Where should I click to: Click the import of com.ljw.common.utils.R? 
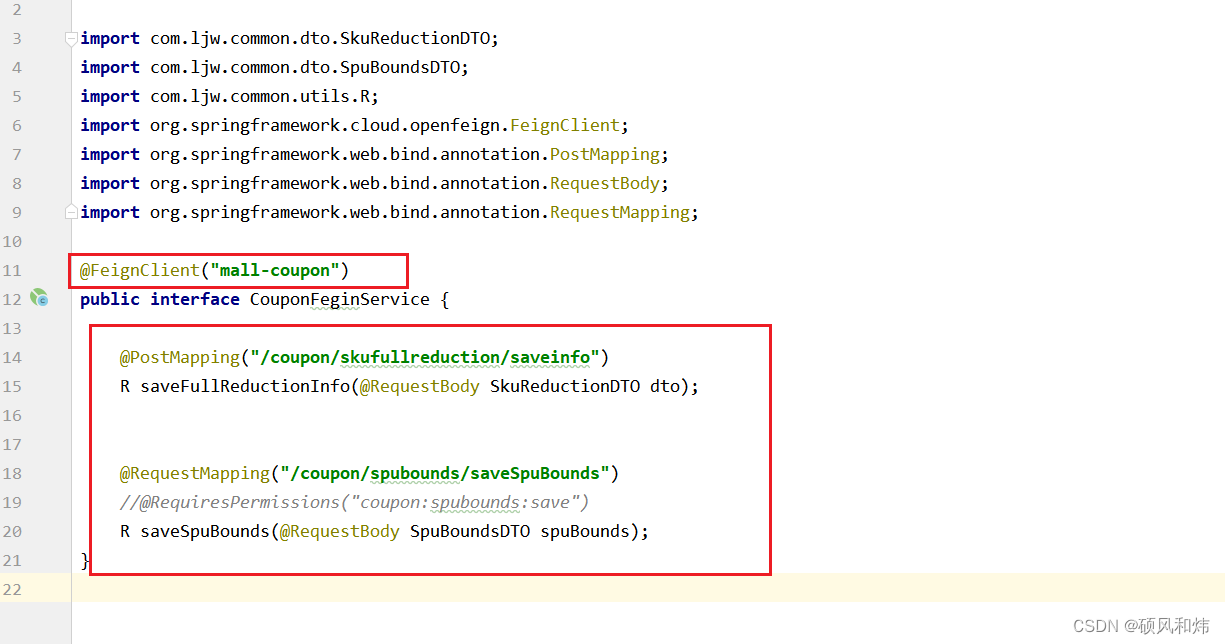tap(230, 96)
